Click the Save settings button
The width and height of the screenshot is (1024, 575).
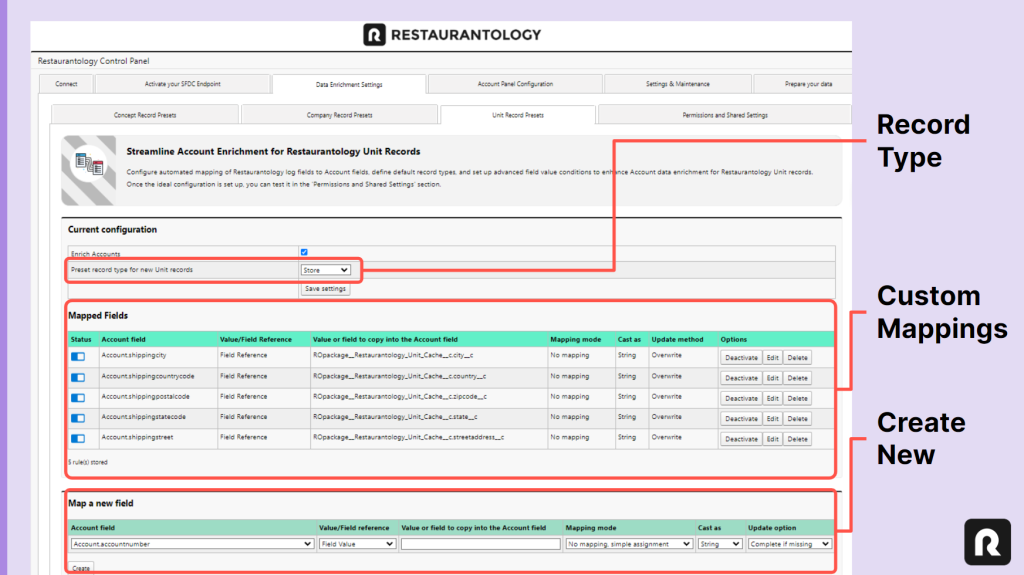coord(325,289)
